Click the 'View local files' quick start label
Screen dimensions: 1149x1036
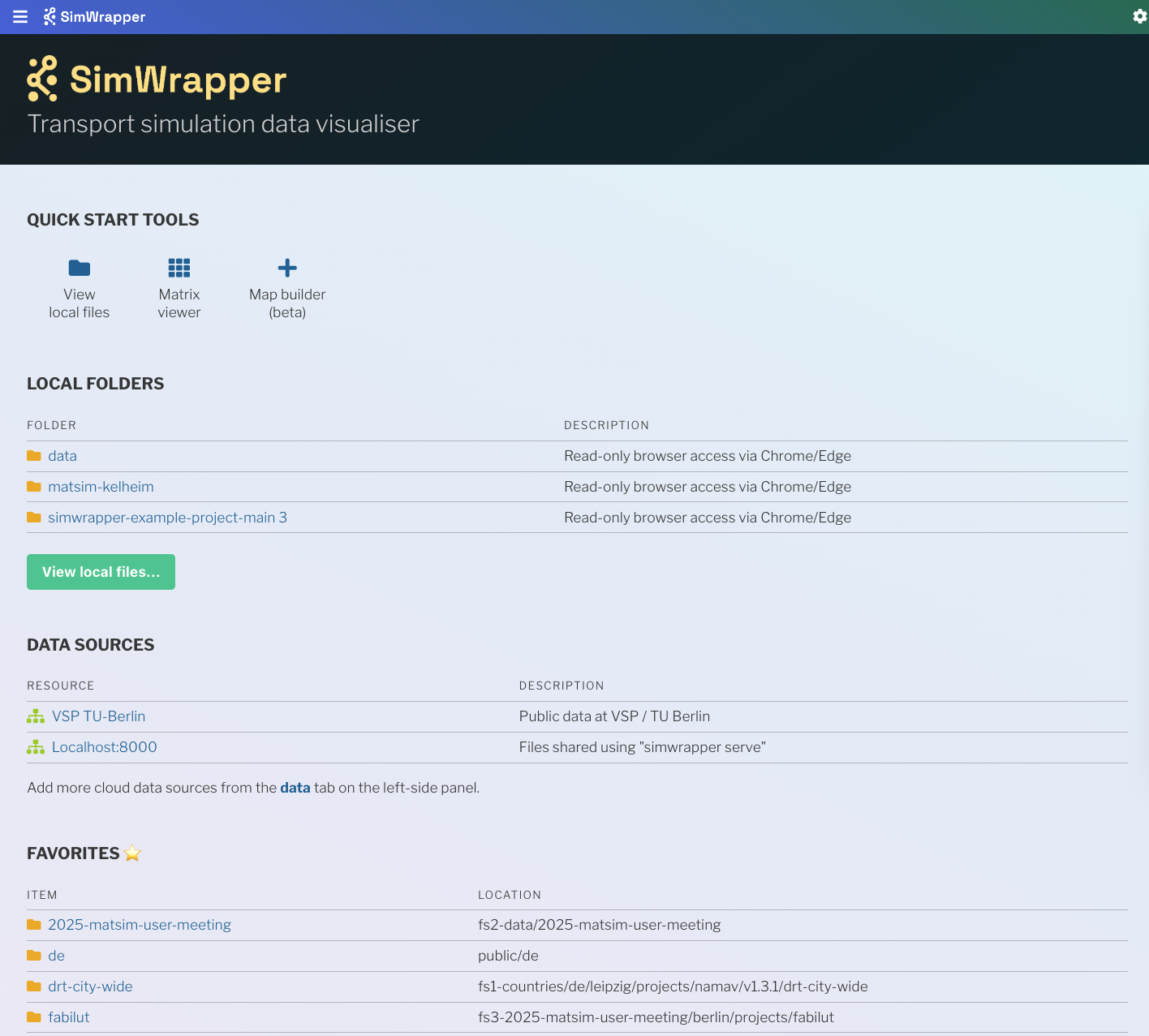tap(80, 303)
